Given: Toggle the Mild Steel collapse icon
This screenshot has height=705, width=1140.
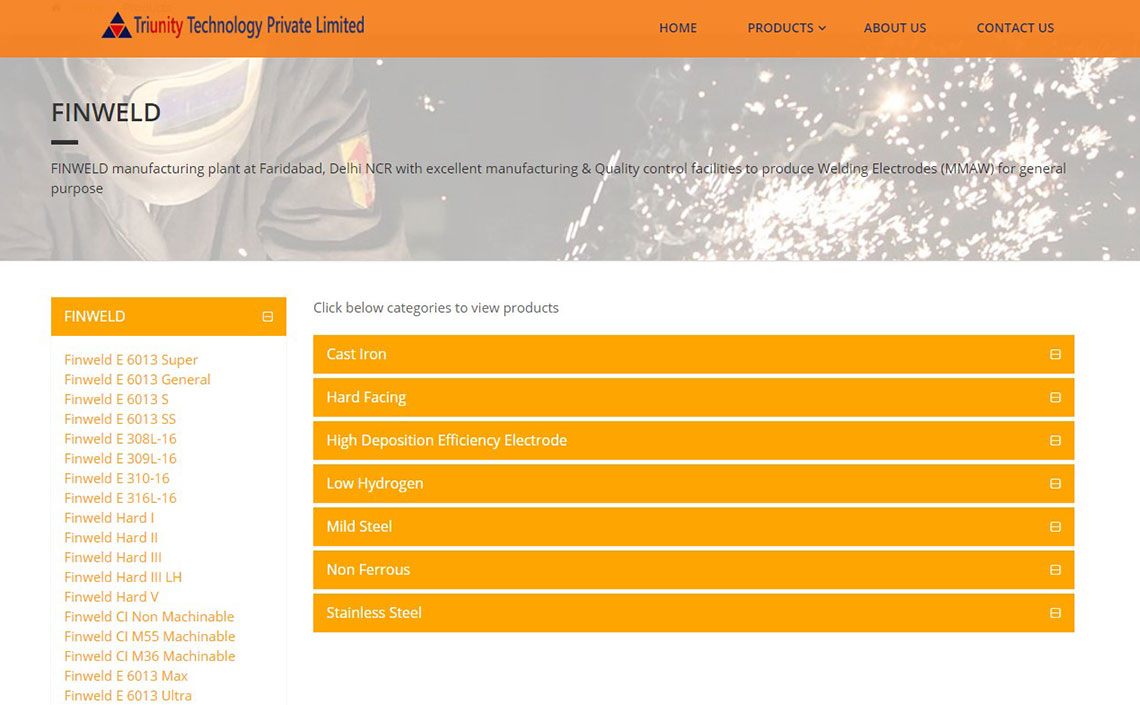Looking at the screenshot, I should coord(1055,527).
